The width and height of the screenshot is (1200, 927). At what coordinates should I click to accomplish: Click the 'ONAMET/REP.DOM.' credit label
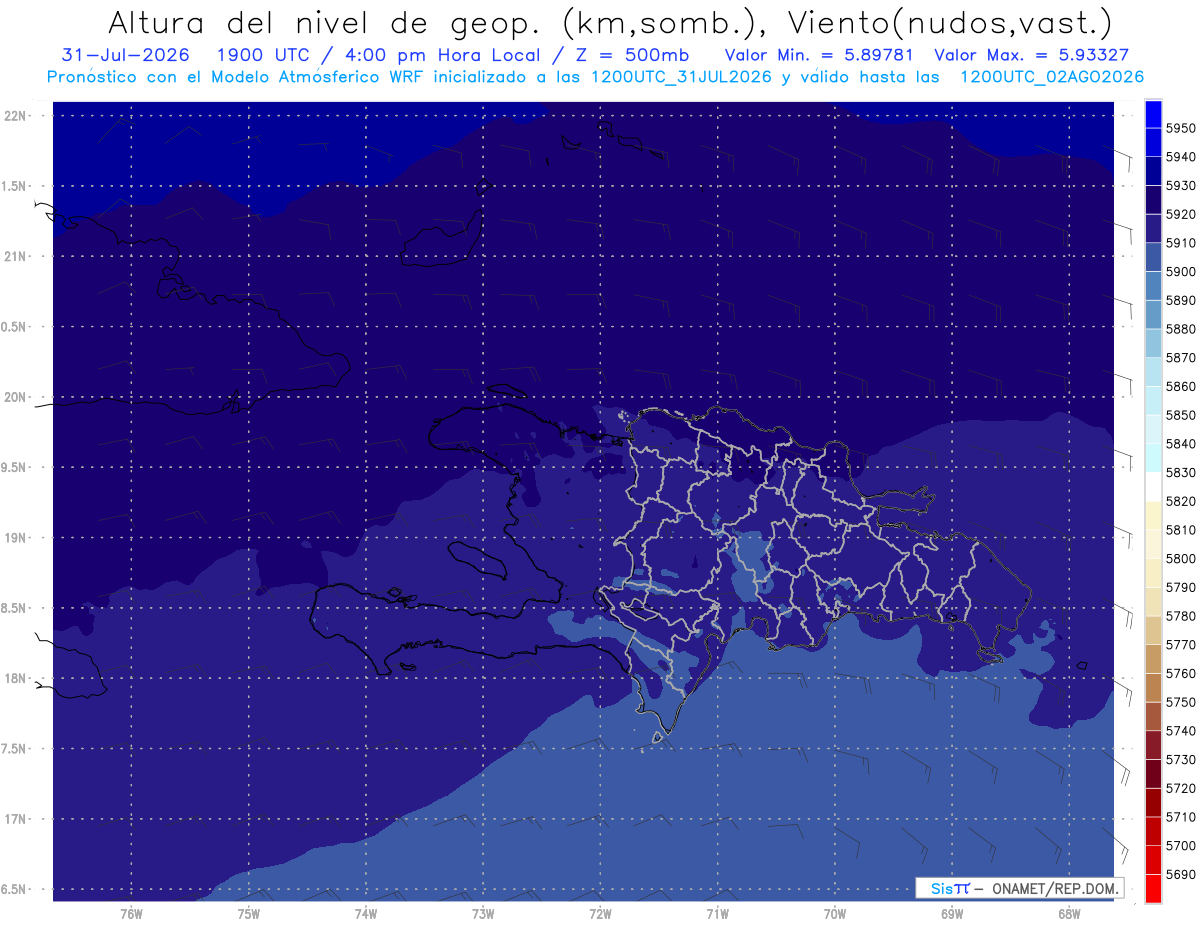(x=1053, y=888)
